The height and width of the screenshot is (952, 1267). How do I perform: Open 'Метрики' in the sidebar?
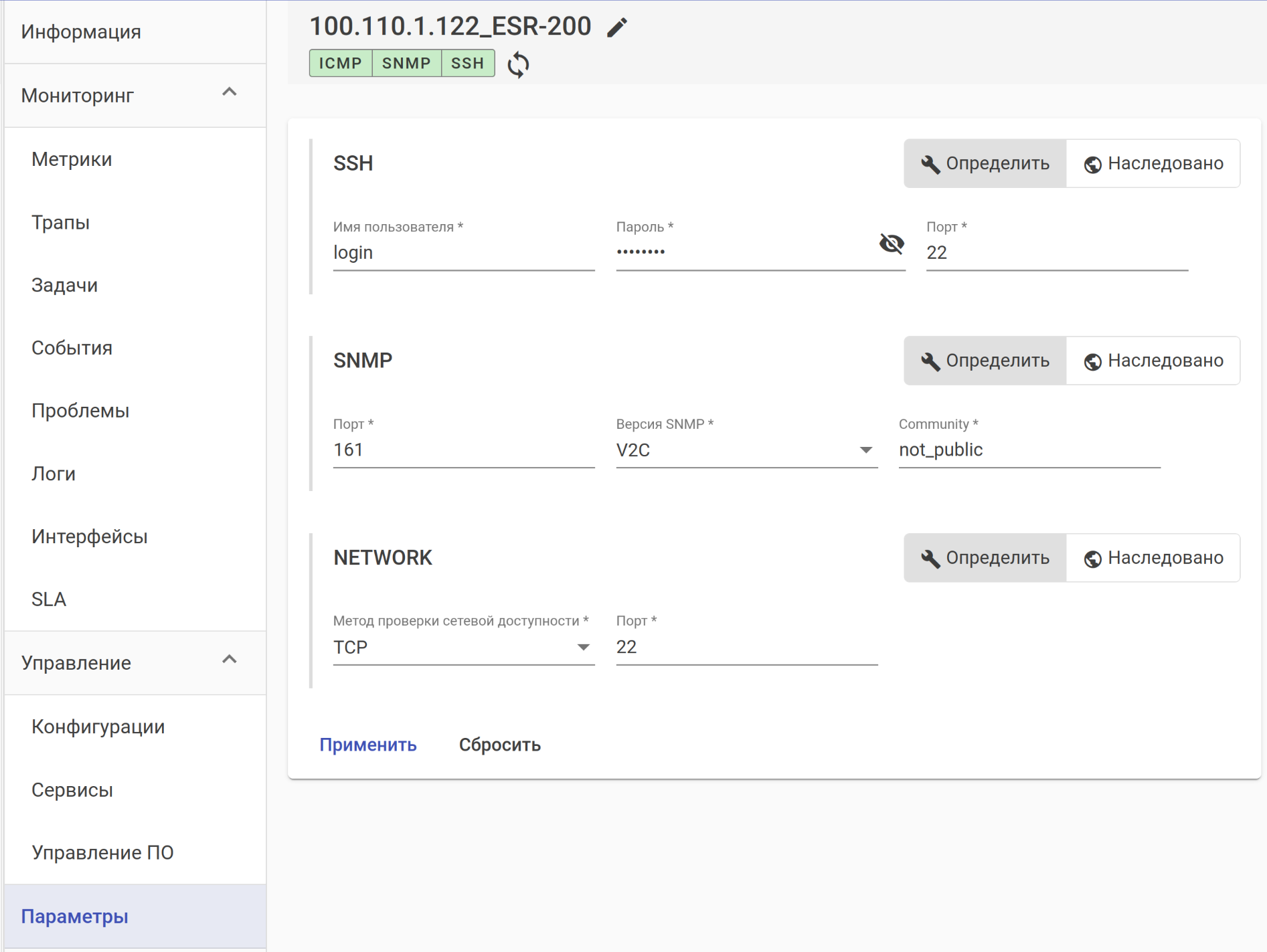(72, 159)
